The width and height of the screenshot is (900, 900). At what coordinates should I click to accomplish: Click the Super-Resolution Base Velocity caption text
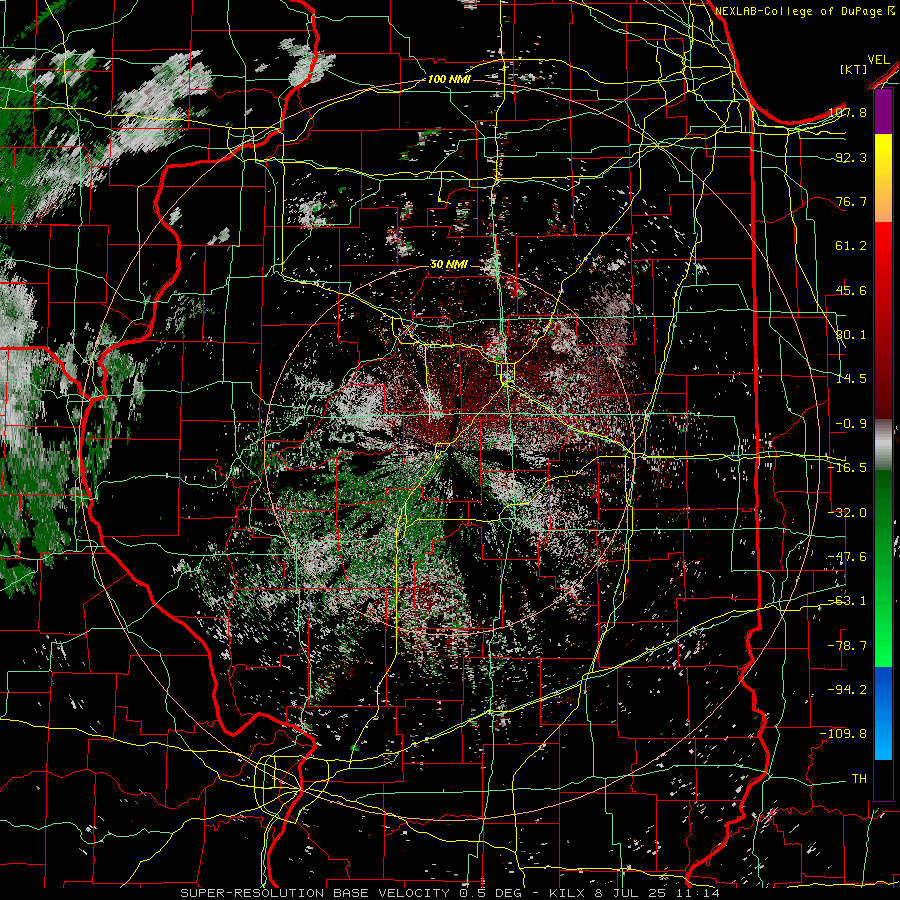pyautogui.click(x=449, y=893)
